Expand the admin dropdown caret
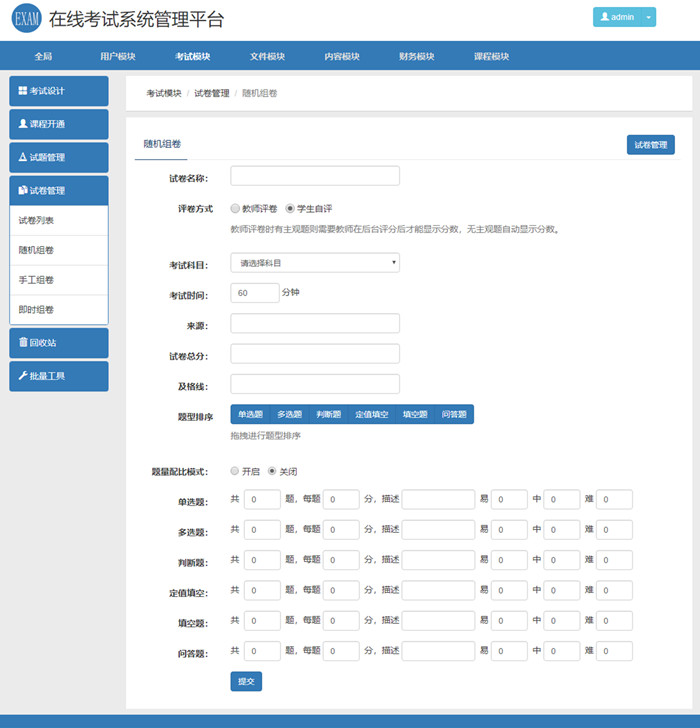This screenshot has height=728, width=700. pos(648,17)
